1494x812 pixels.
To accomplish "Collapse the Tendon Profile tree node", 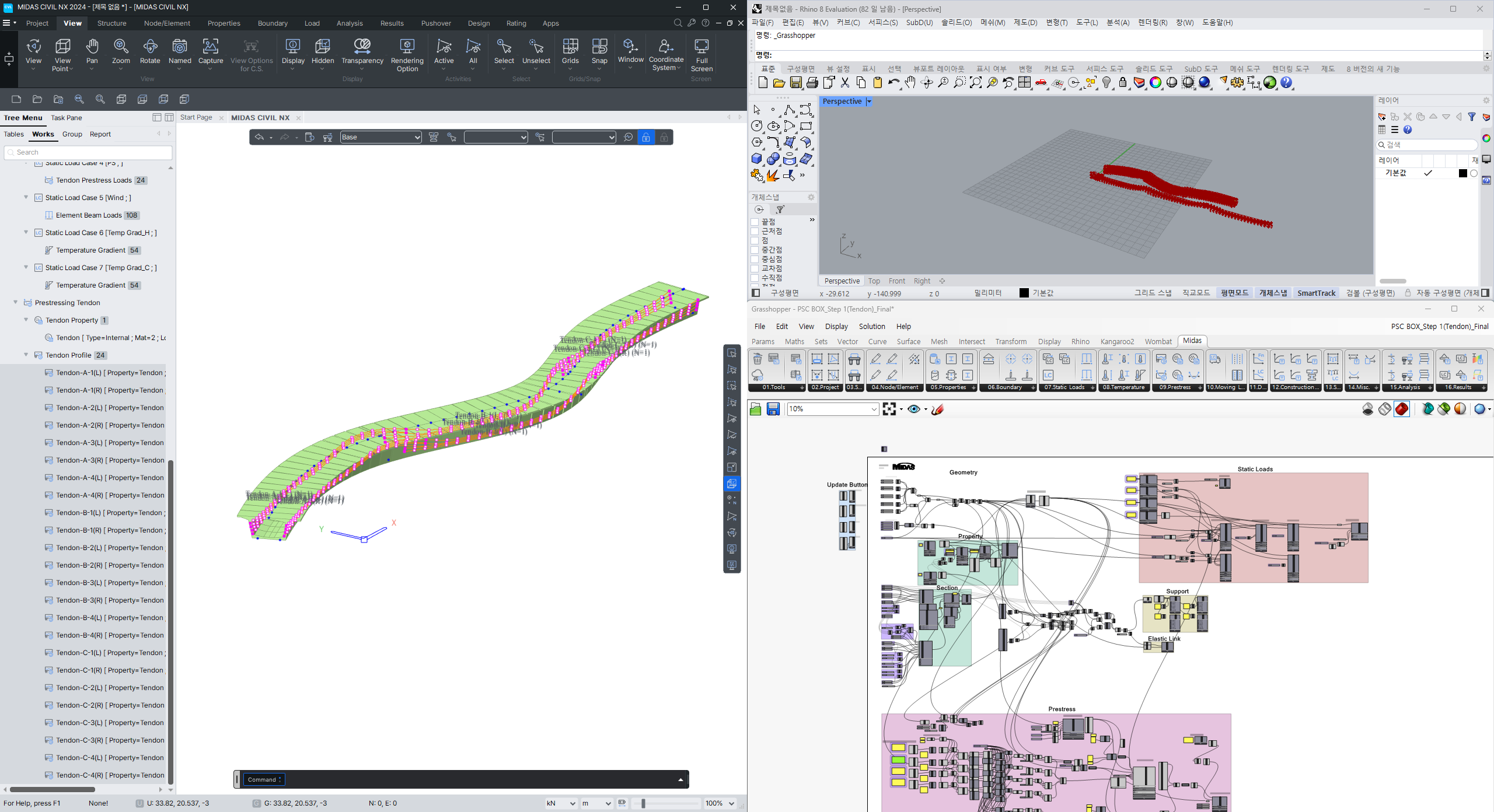I will (26, 355).
